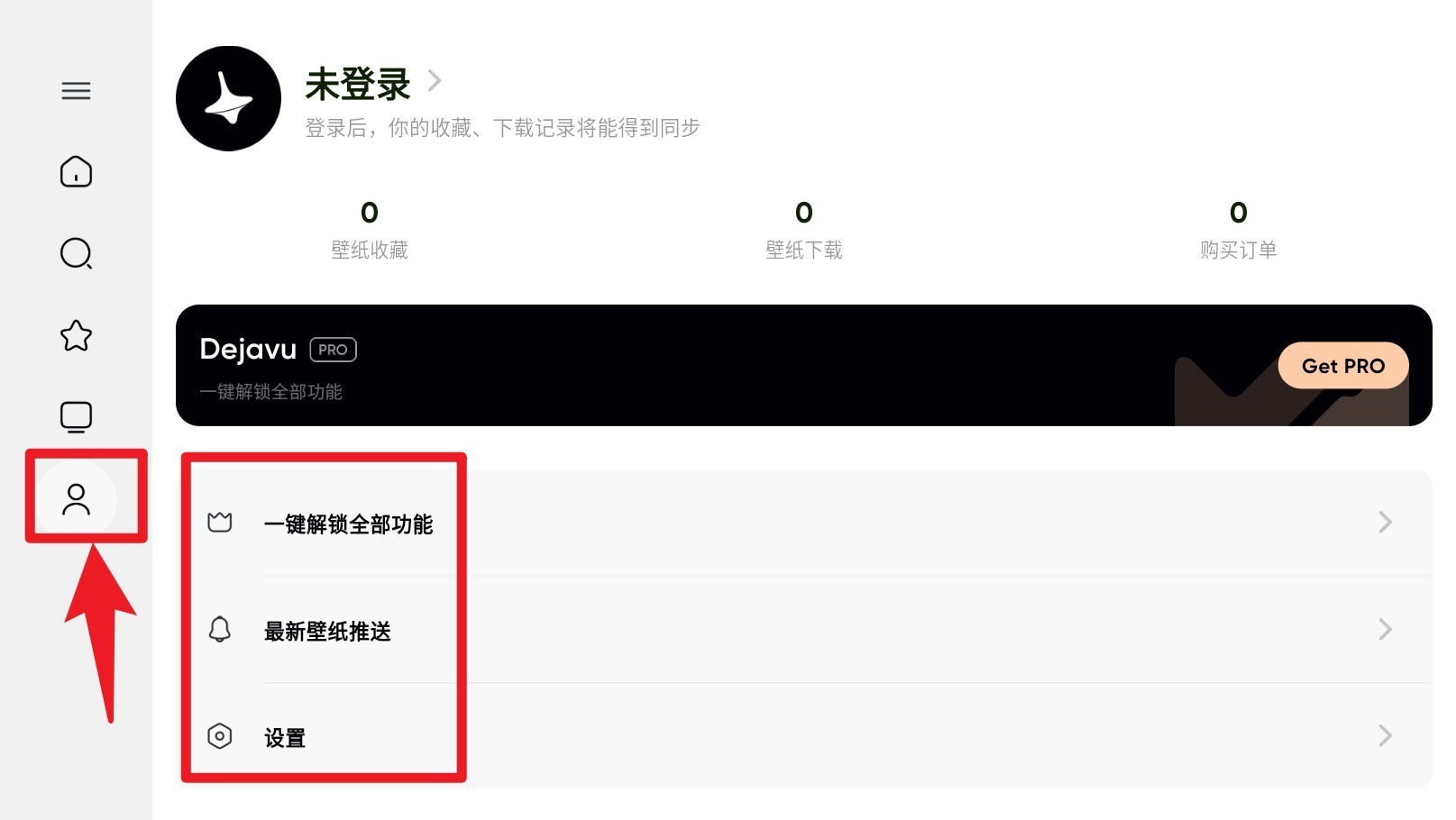Click the bell icon for wallpaper push
Viewport: 1456px width, 820px height.
point(220,629)
